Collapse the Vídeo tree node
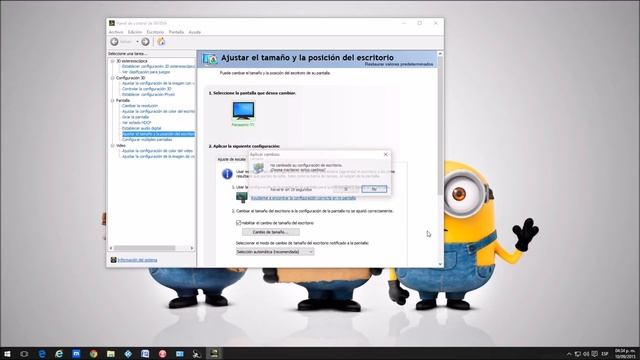Image resolution: width=640 pixels, height=360 pixels. coord(113,145)
